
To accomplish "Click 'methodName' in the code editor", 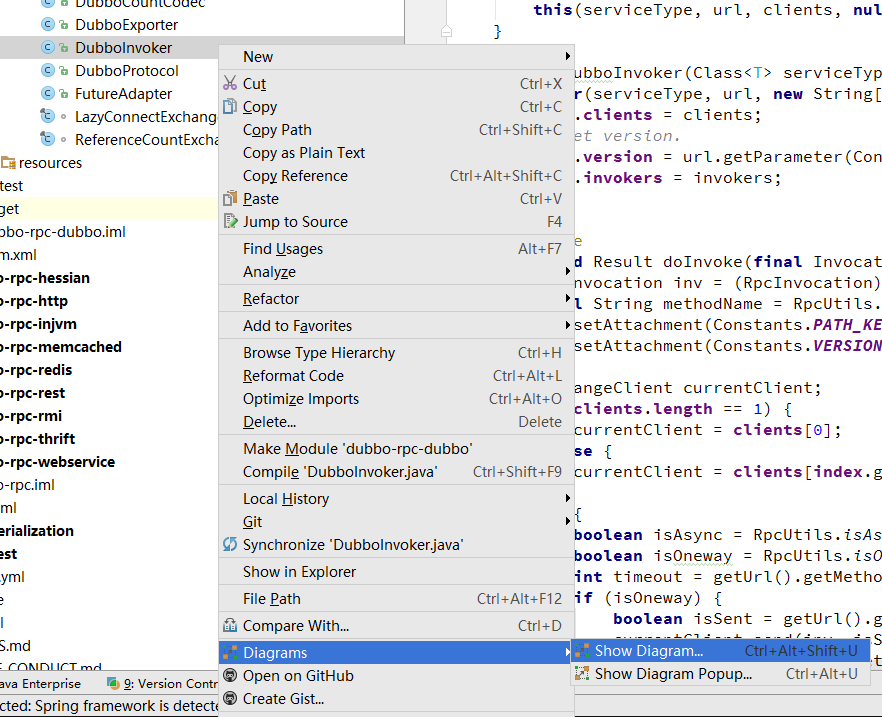I will [x=713, y=304].
